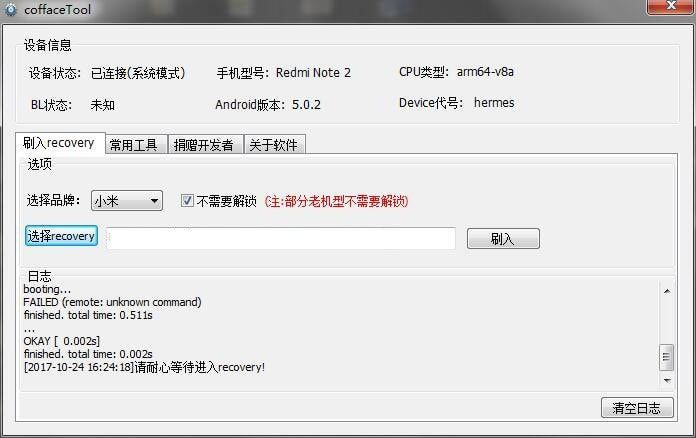Click the dropdown arrow beside 小米

click(x=154, y=201)
